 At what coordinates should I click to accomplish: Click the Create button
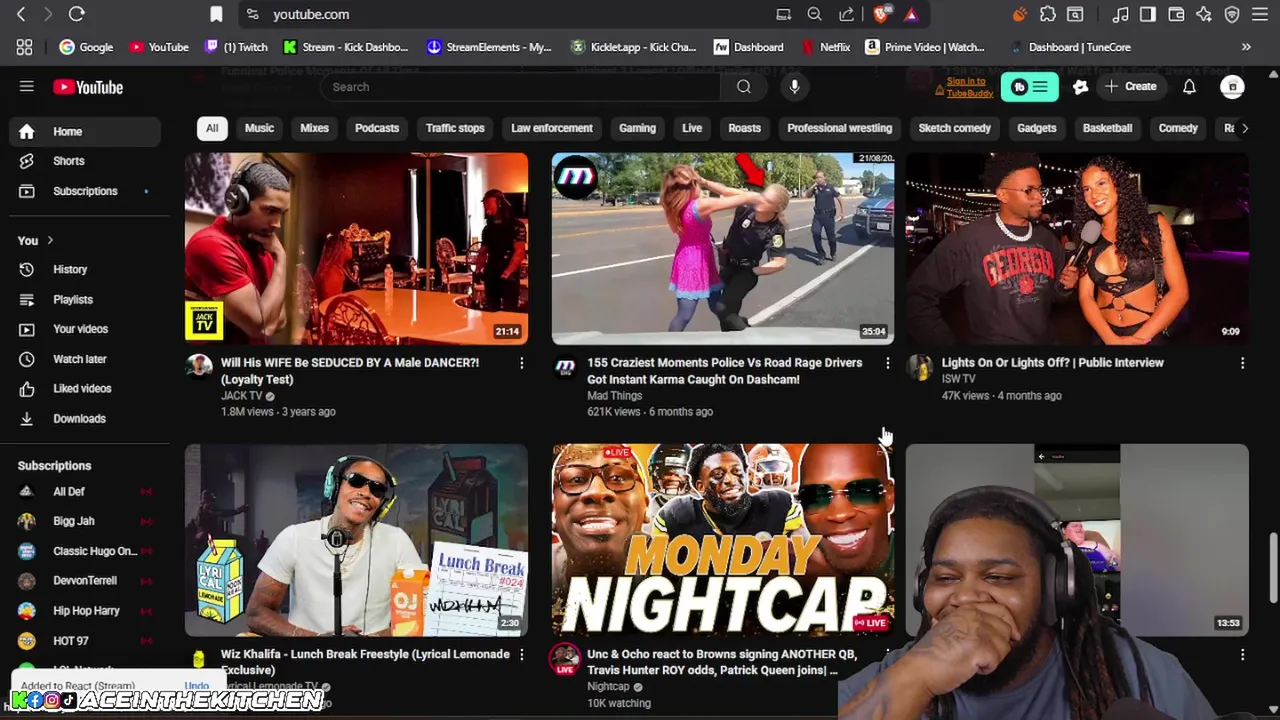[x=1131, y=87]
